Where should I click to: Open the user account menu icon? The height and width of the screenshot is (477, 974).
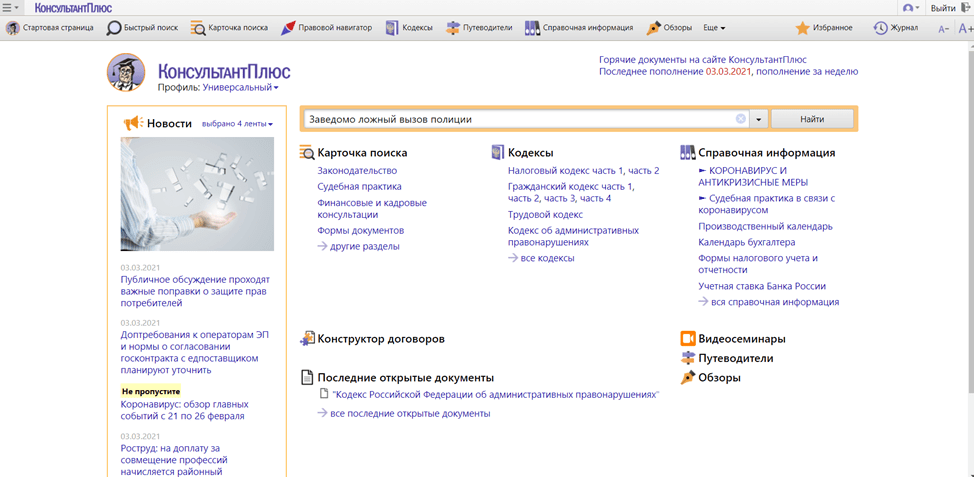pyautogui.click(x=911, y=7)
